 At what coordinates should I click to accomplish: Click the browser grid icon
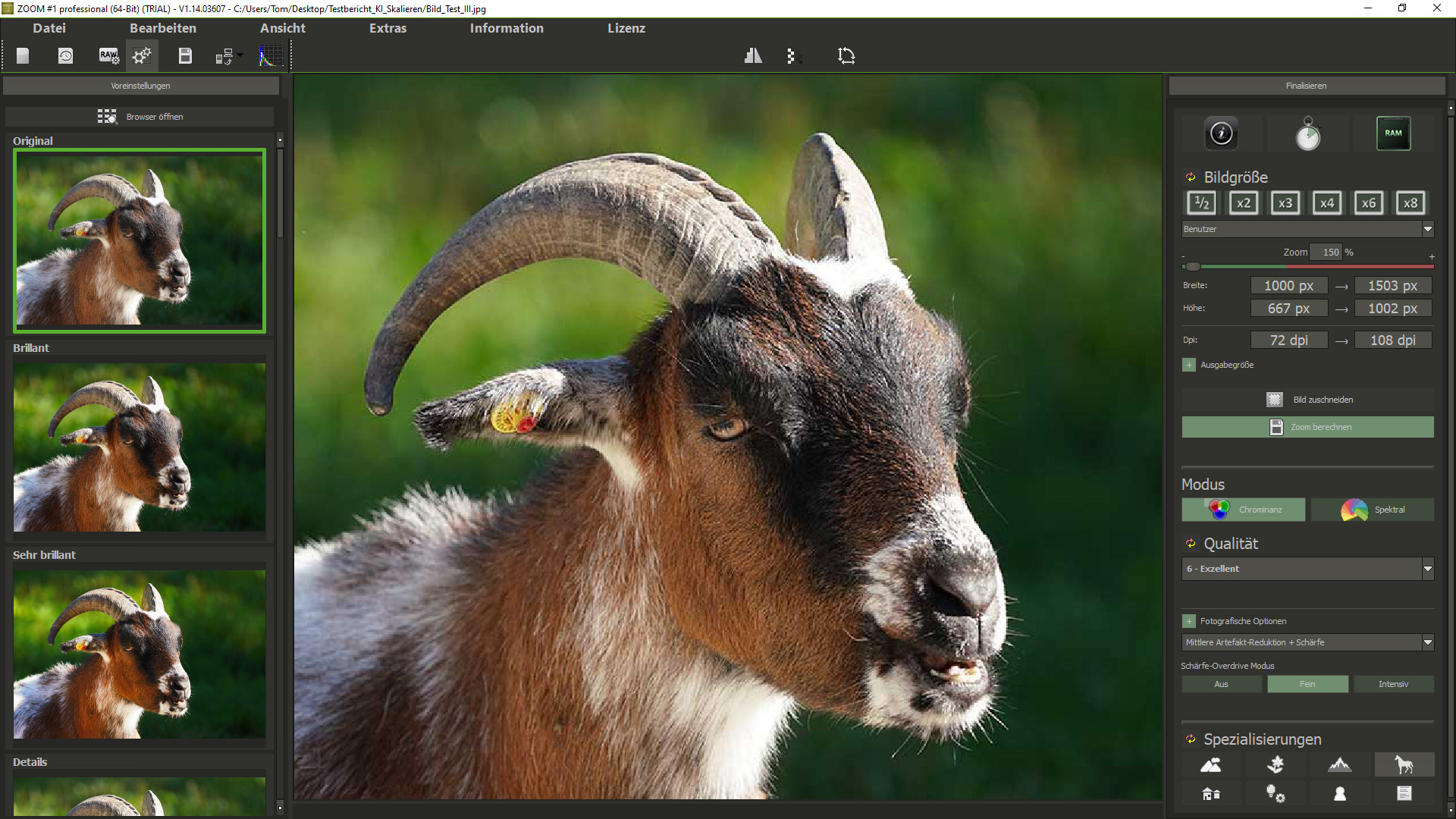[107, 117]
